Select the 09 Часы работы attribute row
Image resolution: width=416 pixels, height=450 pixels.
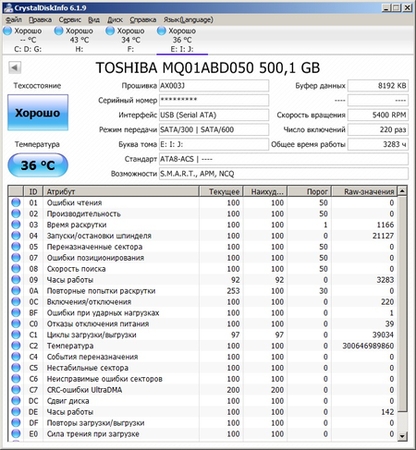point(203,280)
